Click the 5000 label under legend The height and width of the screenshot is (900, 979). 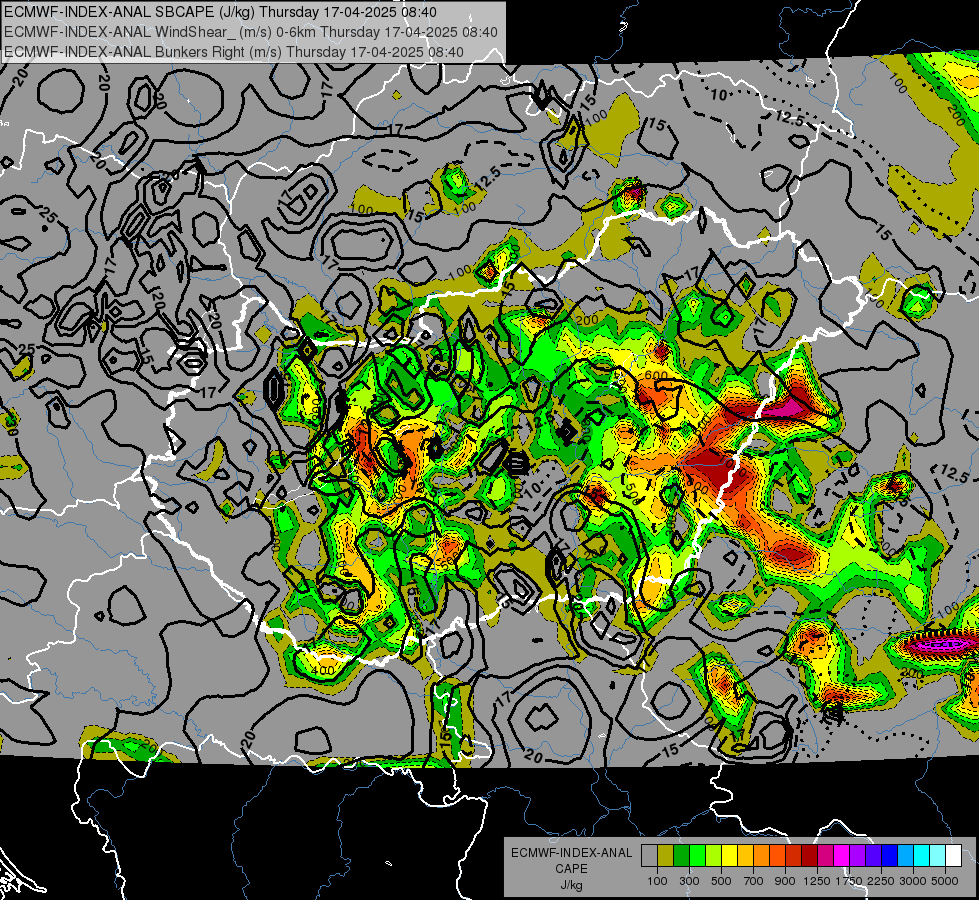[945, 881]
